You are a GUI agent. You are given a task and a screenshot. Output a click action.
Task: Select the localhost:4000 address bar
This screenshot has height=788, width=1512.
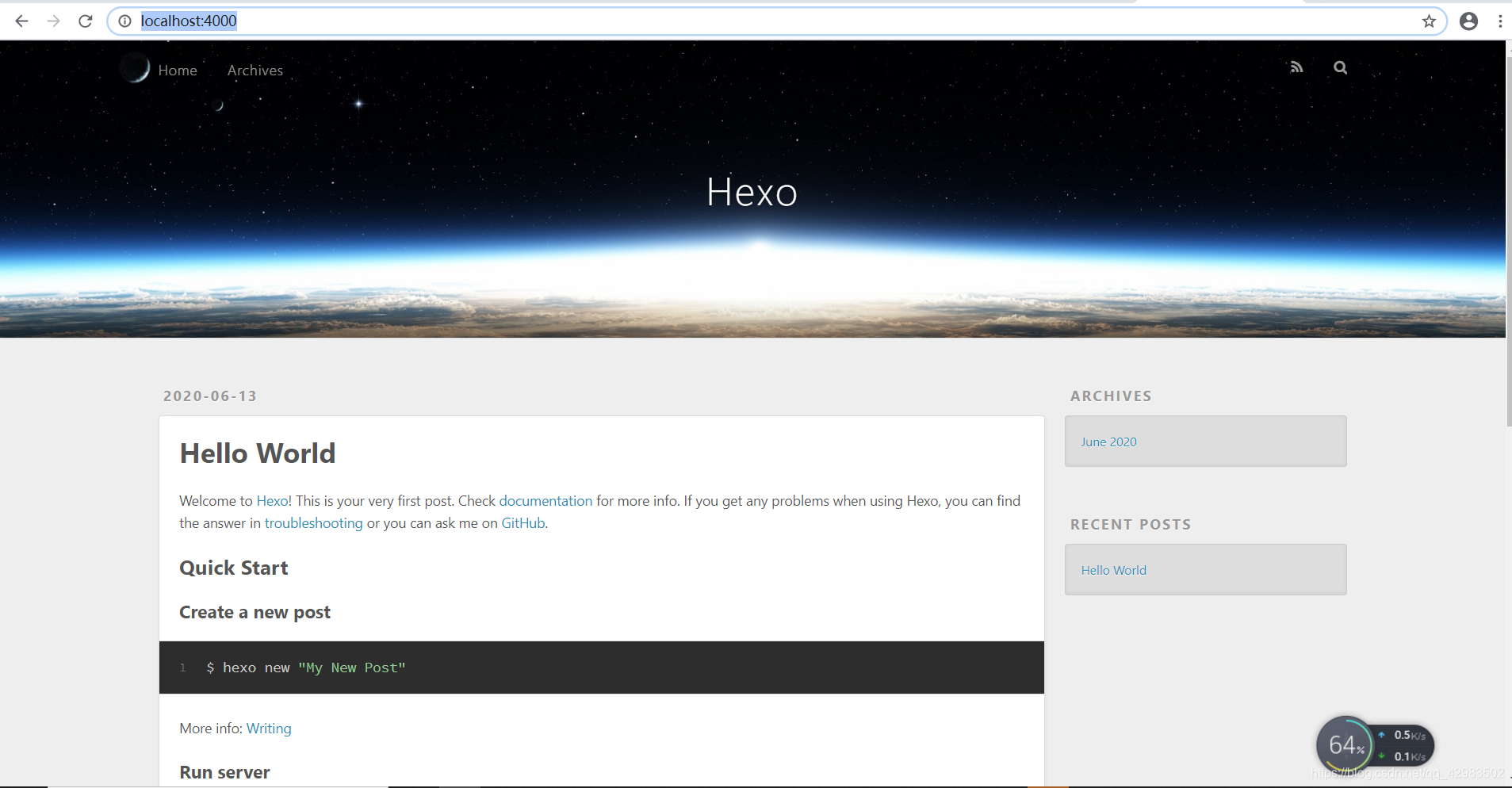(x=777, y=21)
